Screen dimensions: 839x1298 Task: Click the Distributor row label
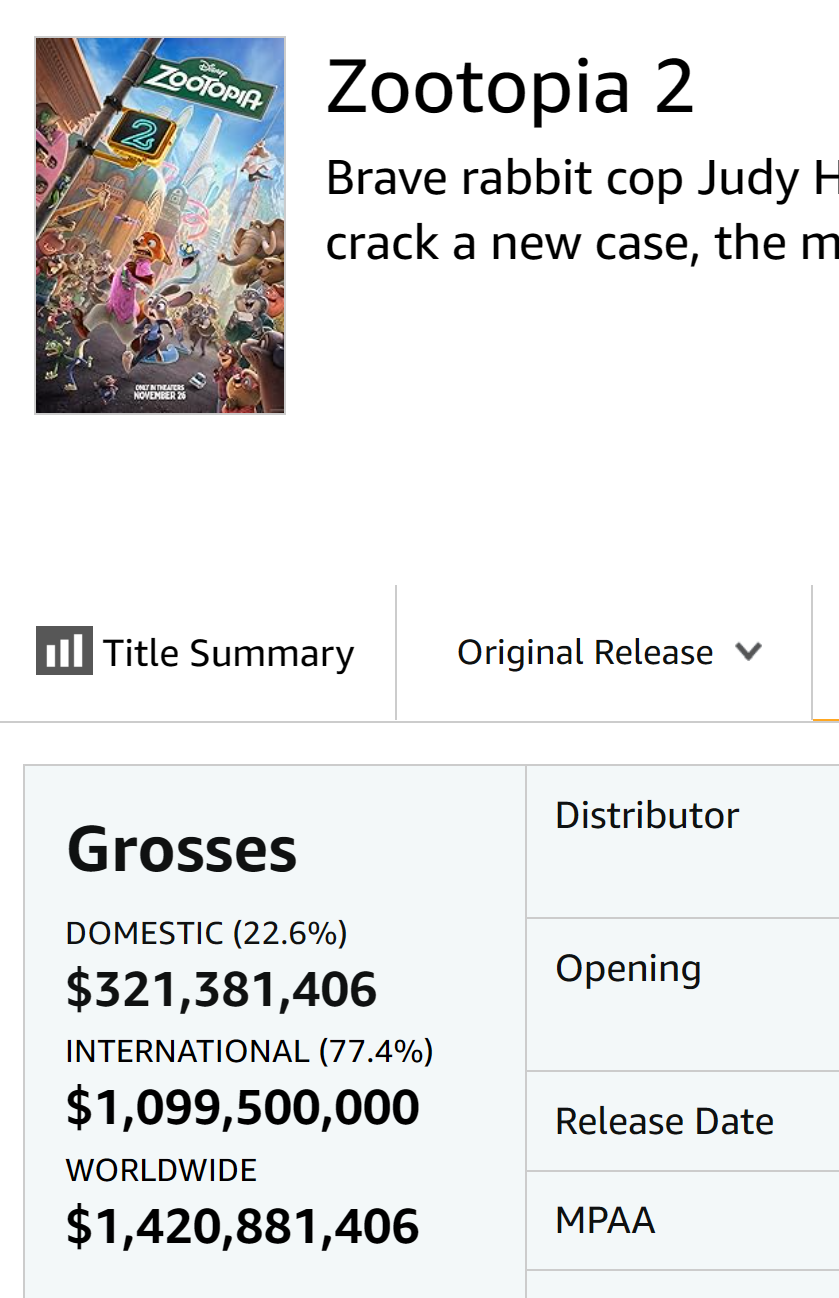[647, 816]
